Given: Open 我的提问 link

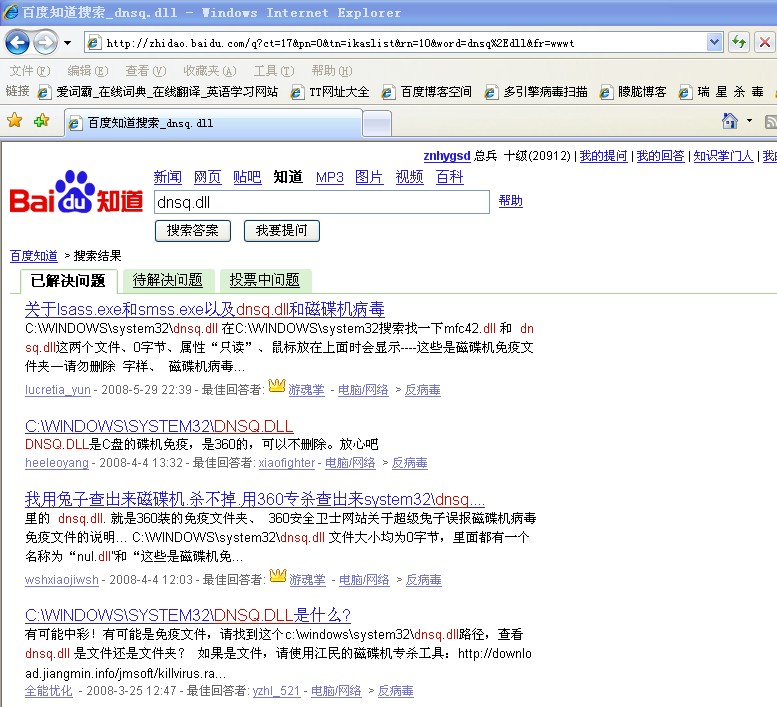Looking at the screenshot, I should tap(603, 156).
